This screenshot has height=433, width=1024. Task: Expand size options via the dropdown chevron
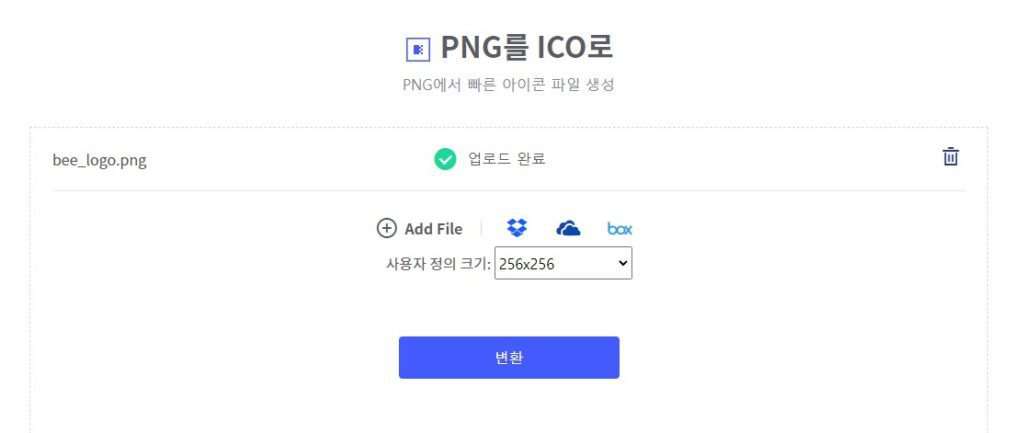622,263
